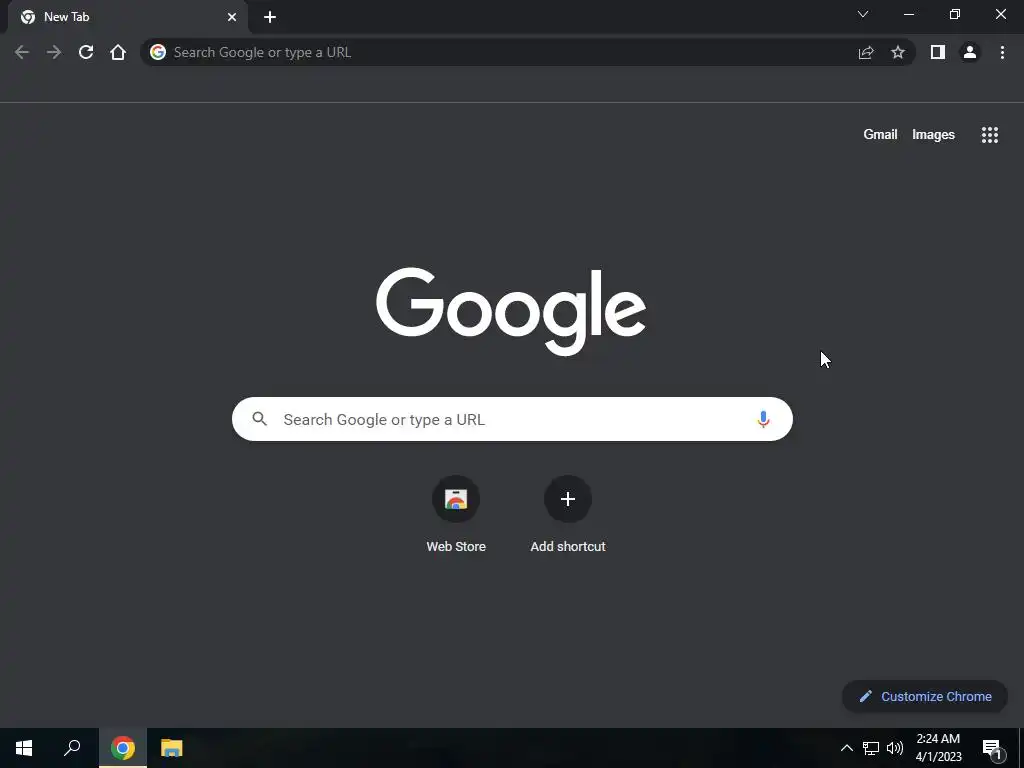This screenshot has width=1024, height=768.
Task: Open File Explorer from taskbar
Action: (x=172, y=748)
